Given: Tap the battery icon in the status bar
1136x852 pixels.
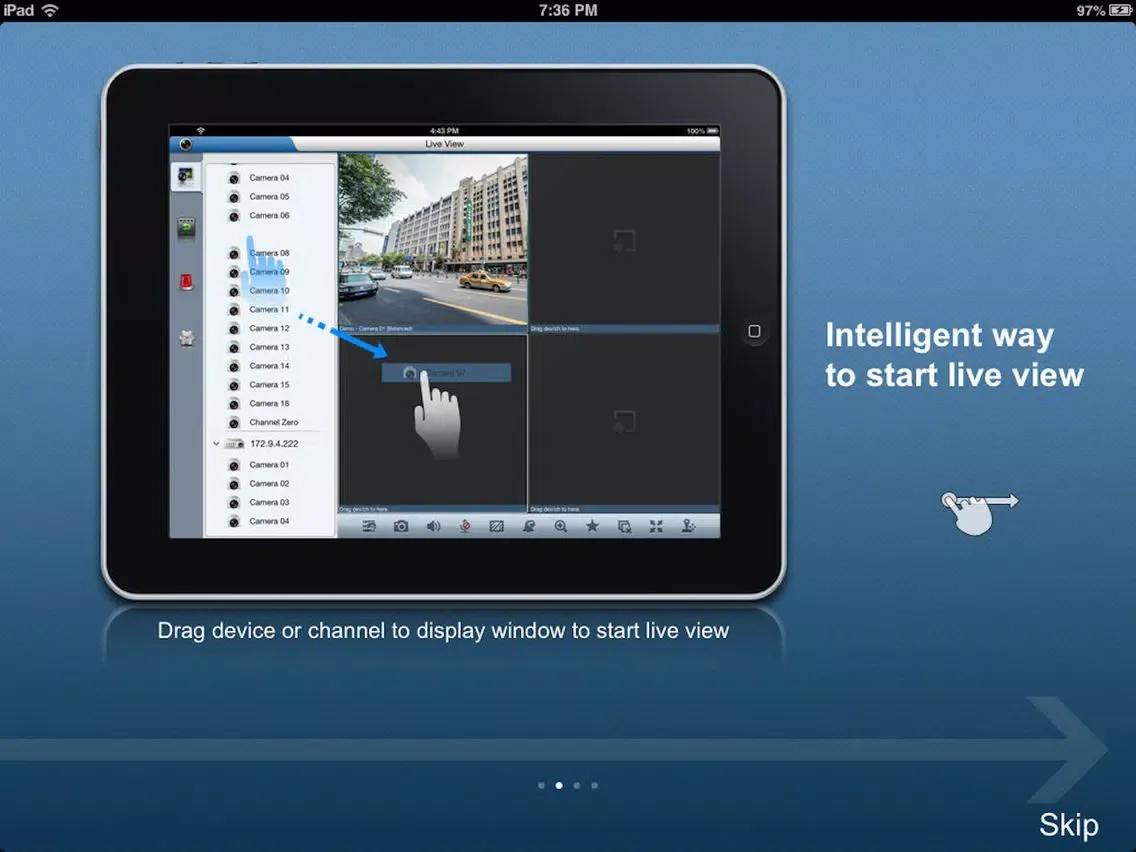Looking at the screenshot, I should coord(1120,10).
